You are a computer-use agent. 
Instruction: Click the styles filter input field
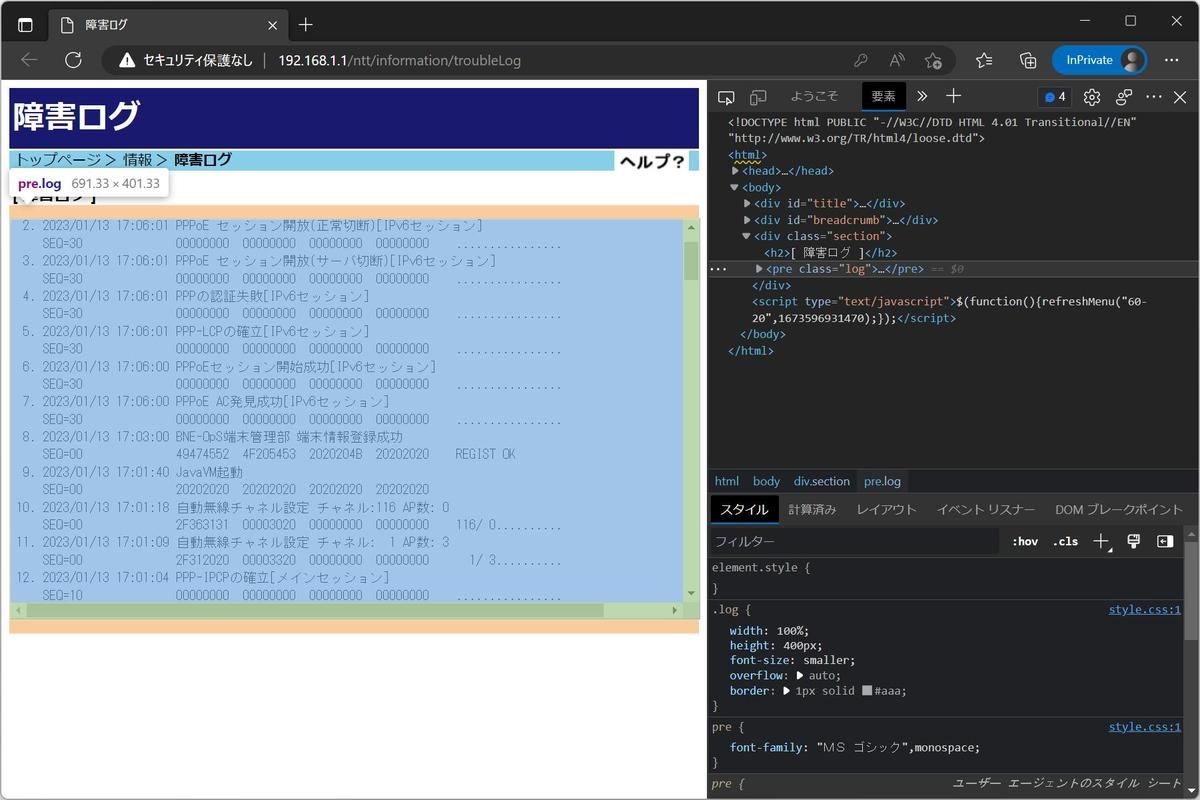pos(855,541)
